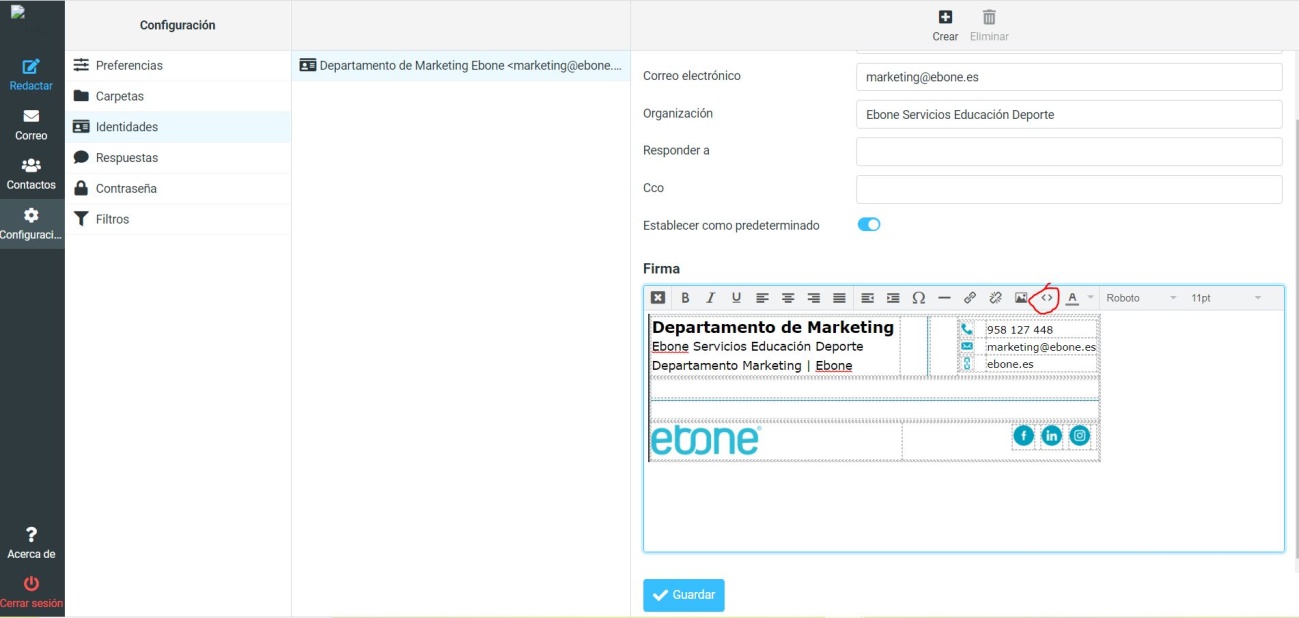Screen dimensions: 1299x618
Task: Apply italic formatting in signature editor
Action: (x=711, y=298)
